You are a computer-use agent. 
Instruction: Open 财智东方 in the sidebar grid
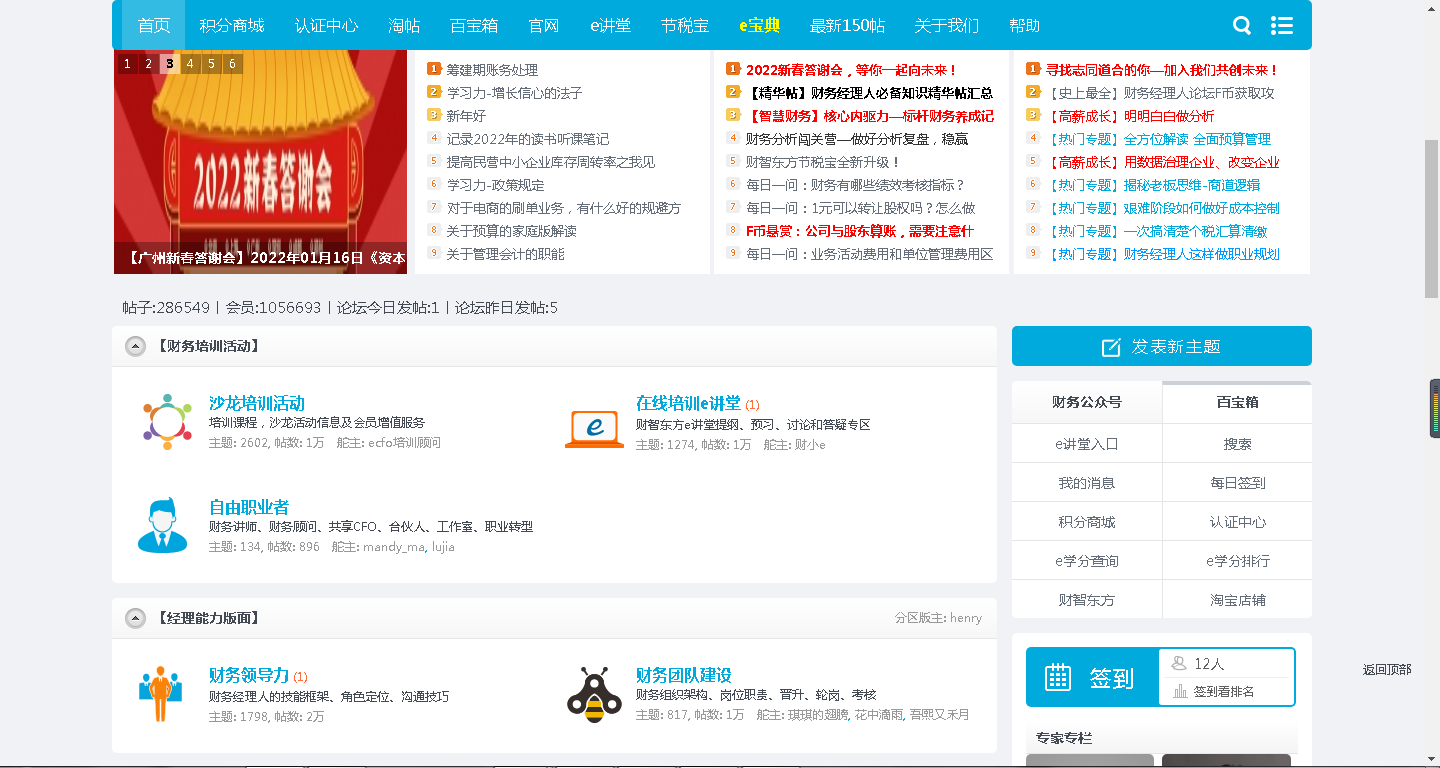[x=1087, y=599]
